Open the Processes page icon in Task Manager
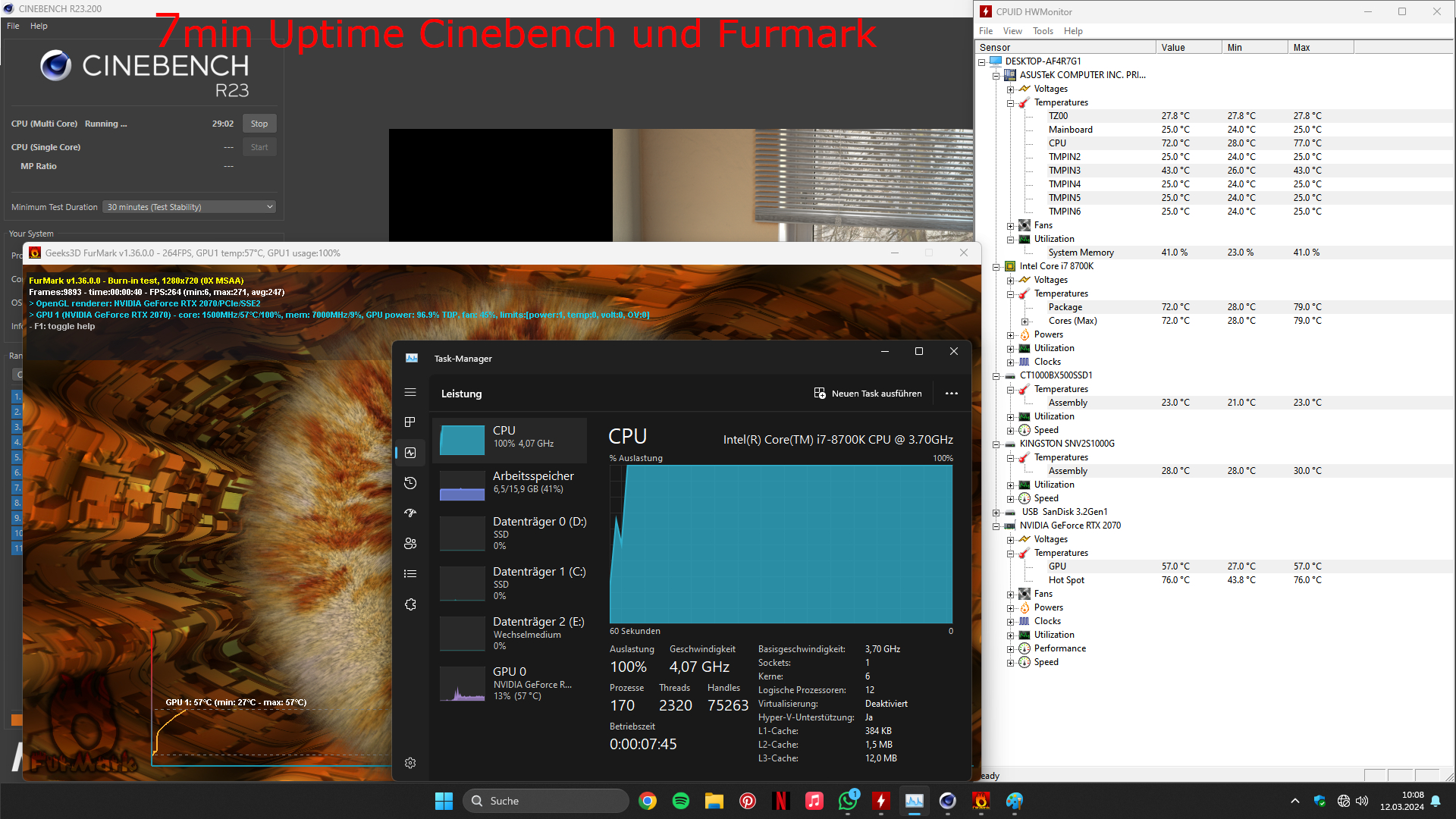Screen dimensions: 1456x819 (410, 422)
